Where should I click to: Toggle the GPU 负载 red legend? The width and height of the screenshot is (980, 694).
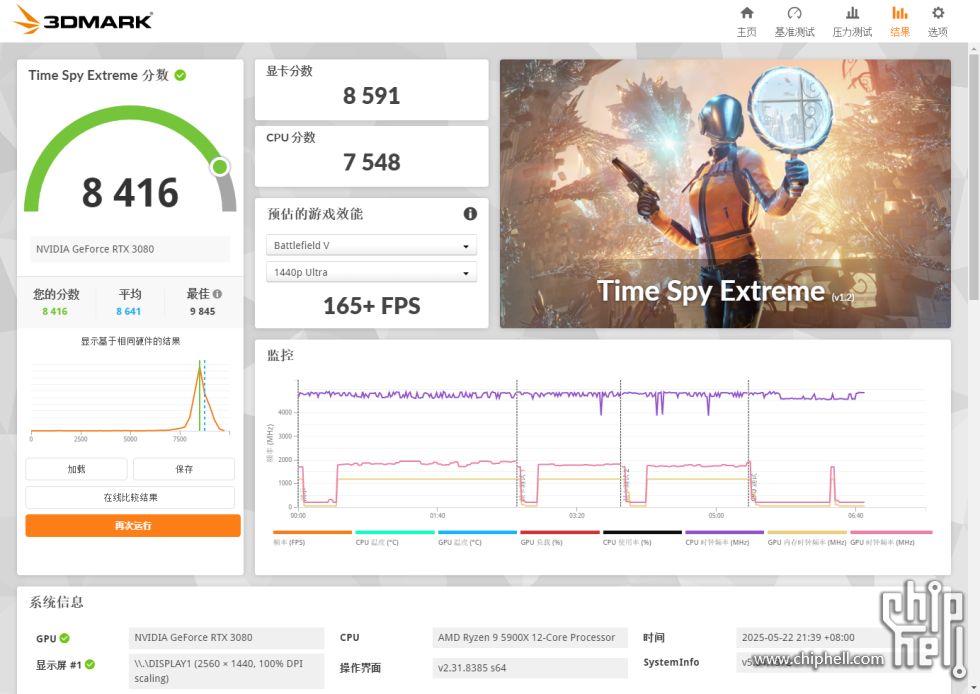(x=559, y=537)
